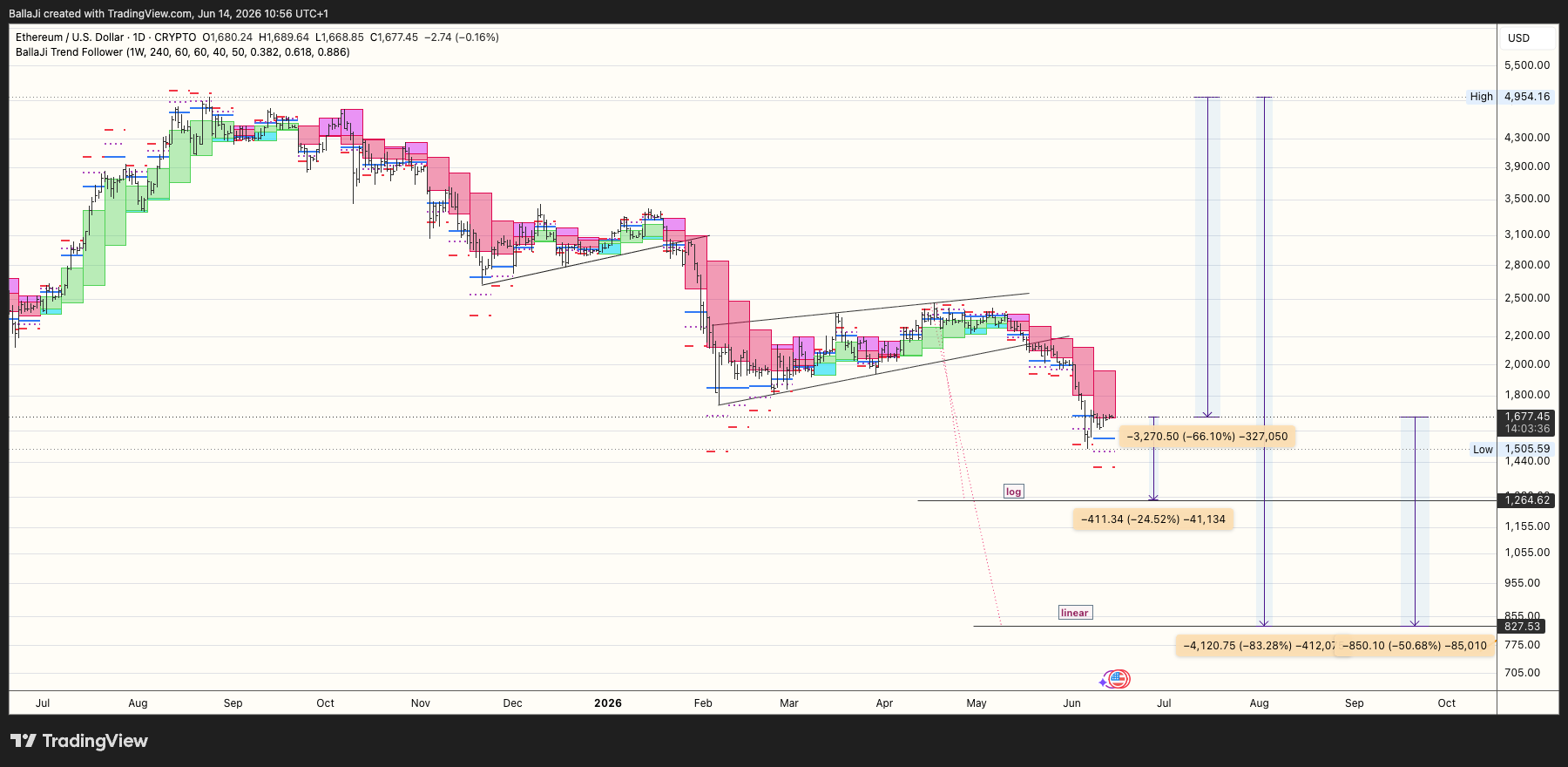Click the May label on the time axis
The image size is (1568, 767).
(x=977, y=703)
